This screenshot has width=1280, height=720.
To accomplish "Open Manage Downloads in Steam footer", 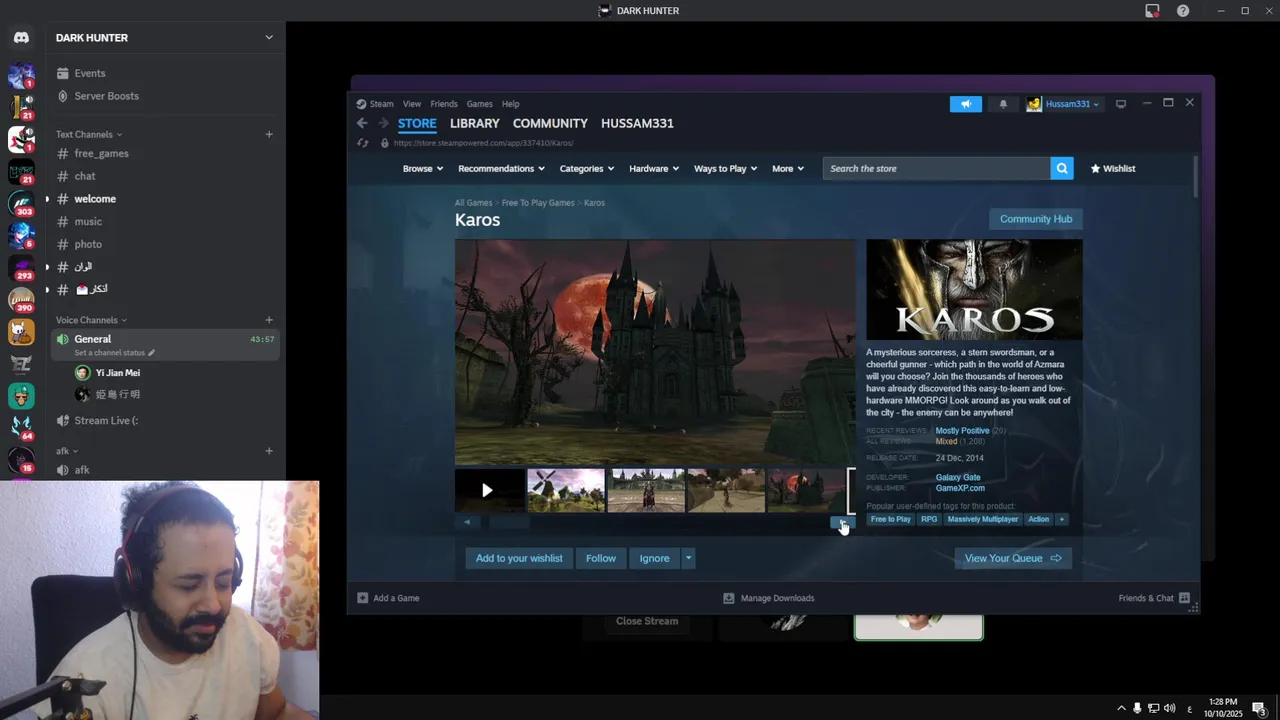I will [769, 598].
